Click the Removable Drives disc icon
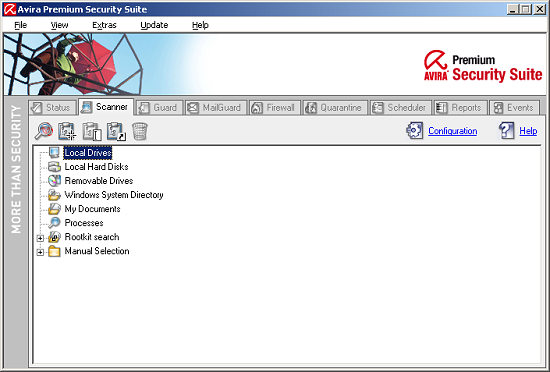This screenshot has width=550, height=372. tap(54, 181)
